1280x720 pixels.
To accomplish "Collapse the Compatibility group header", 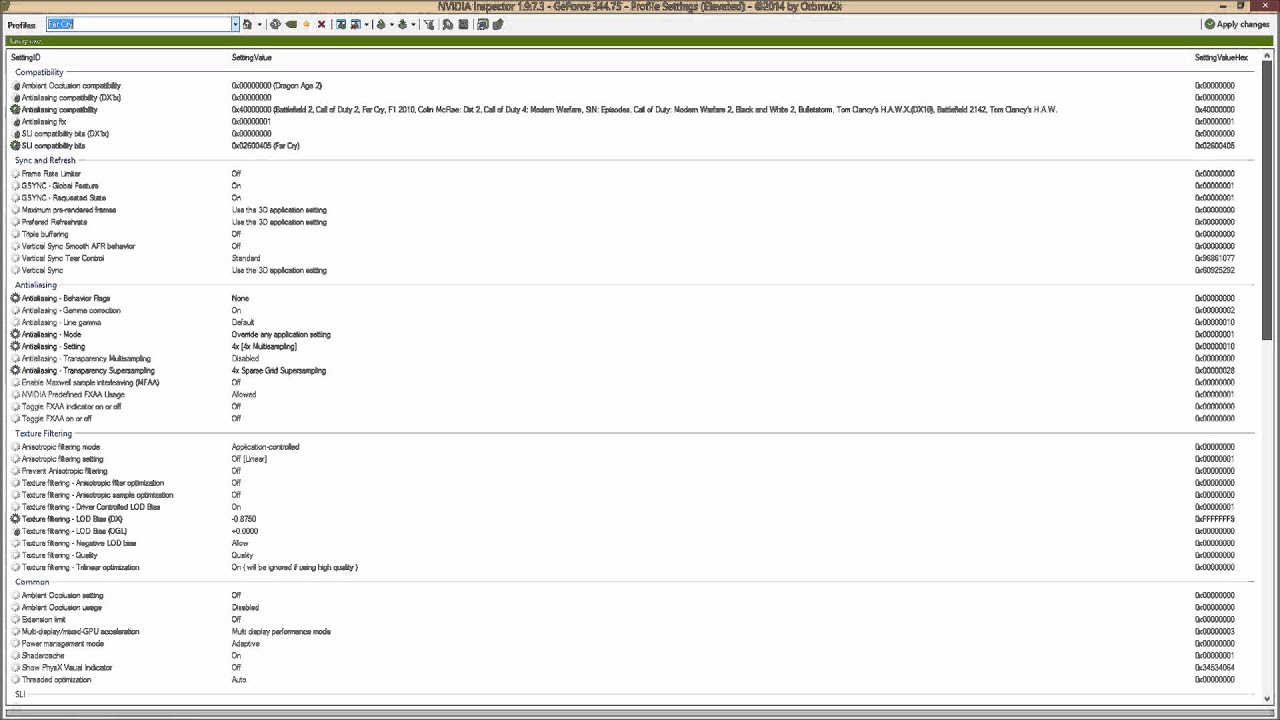I will point(39,72).
